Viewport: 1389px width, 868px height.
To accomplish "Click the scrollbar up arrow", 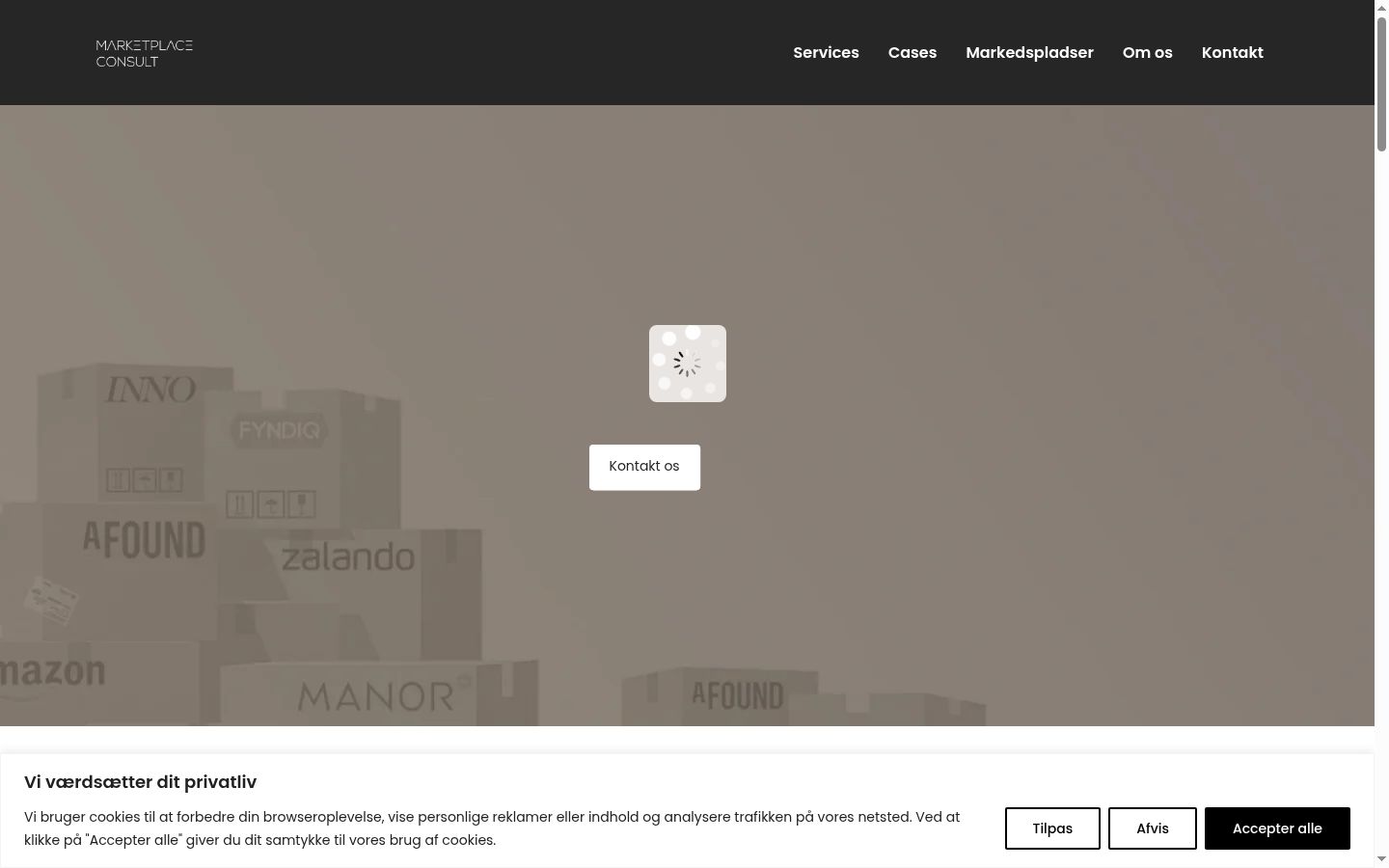I will click(1381, 7).
